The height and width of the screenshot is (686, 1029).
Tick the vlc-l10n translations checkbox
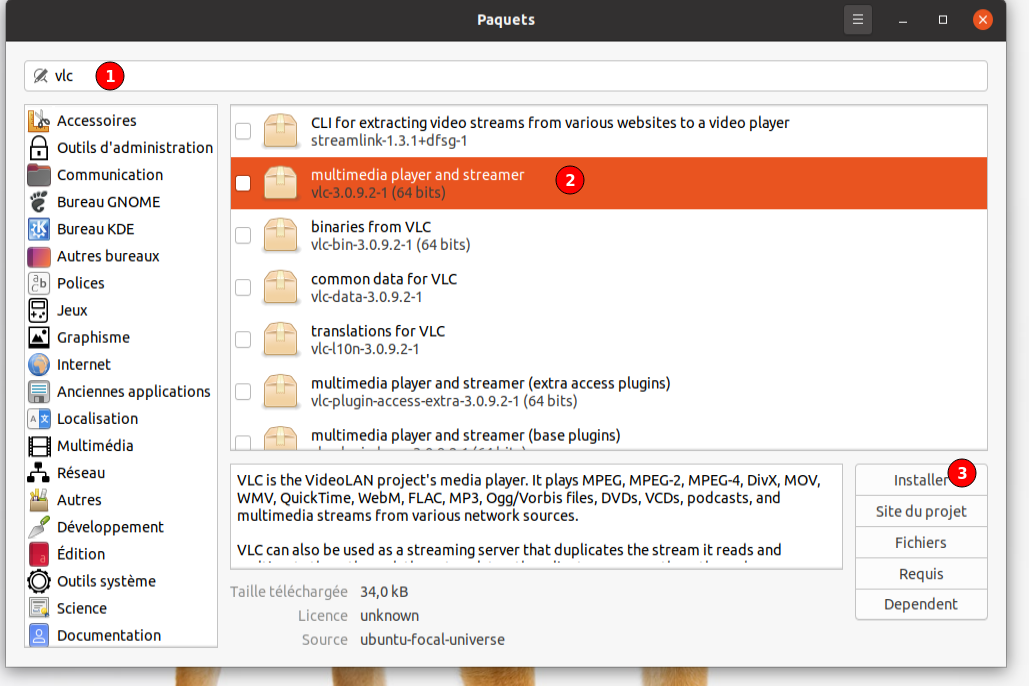[x=243, y=339]
